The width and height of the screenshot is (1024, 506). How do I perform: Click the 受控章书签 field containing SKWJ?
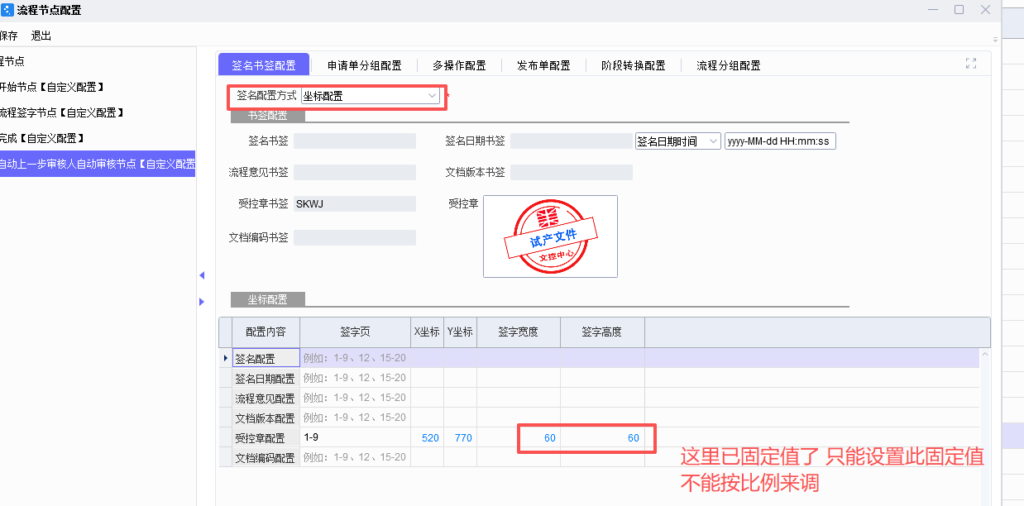click(x=355, y=204)
